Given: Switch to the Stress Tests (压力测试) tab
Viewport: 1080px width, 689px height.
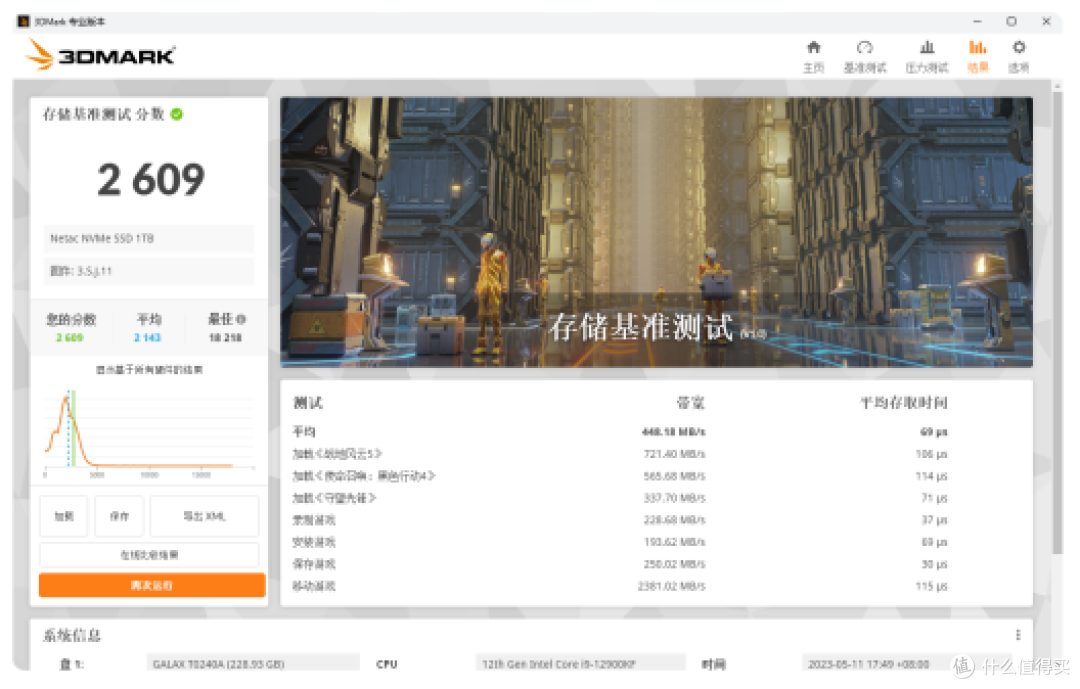Looking at the screenshot, I should (x=926, y=56).
